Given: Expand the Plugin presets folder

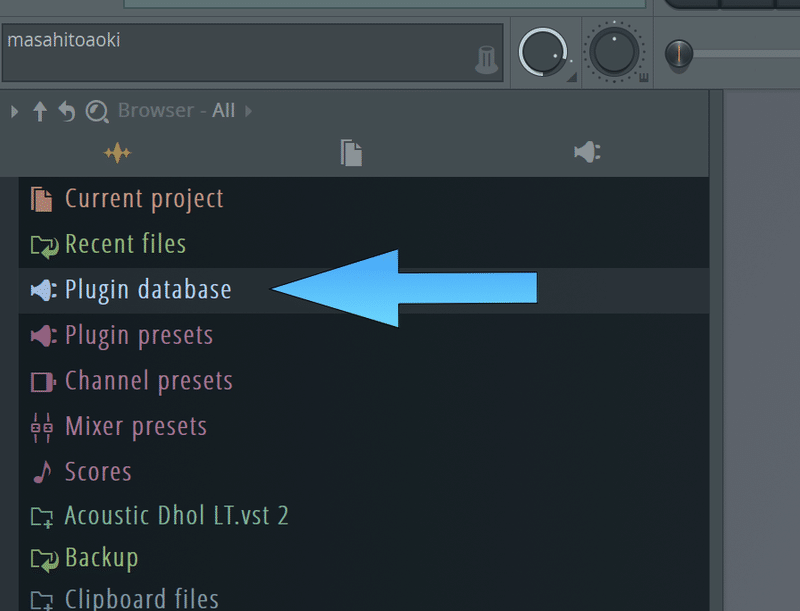Looking at the screenshot, I should point(364,336).
